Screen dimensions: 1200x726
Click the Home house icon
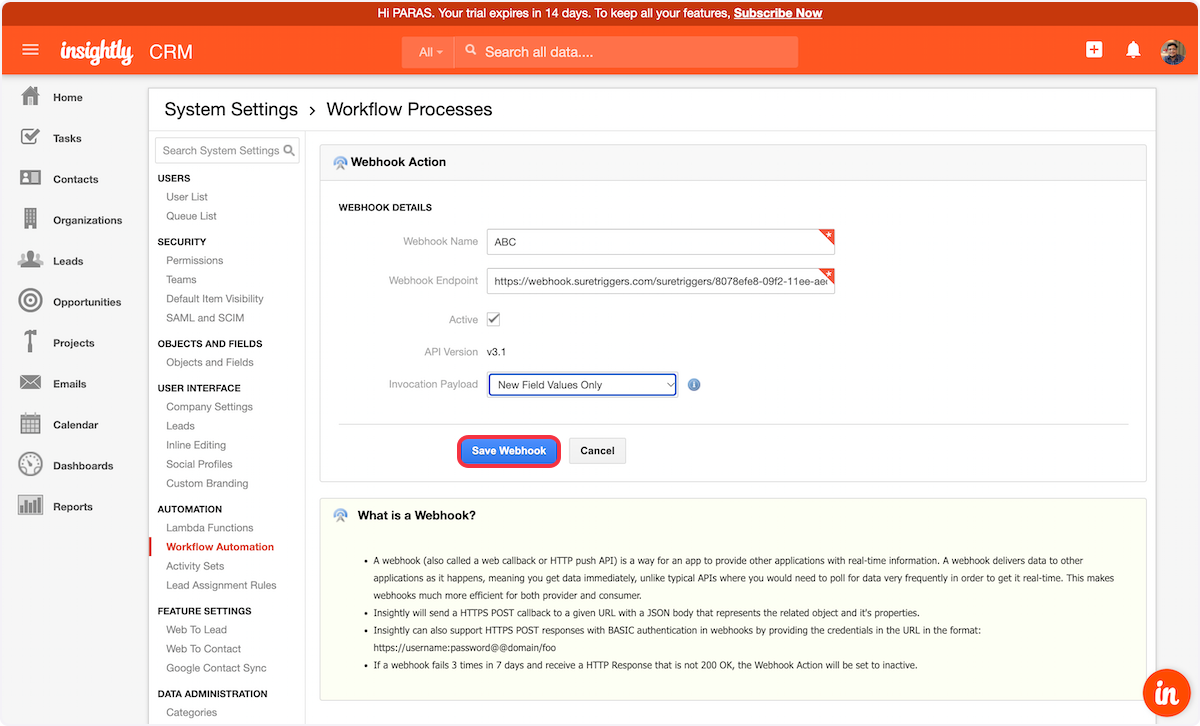coord(31,97)
